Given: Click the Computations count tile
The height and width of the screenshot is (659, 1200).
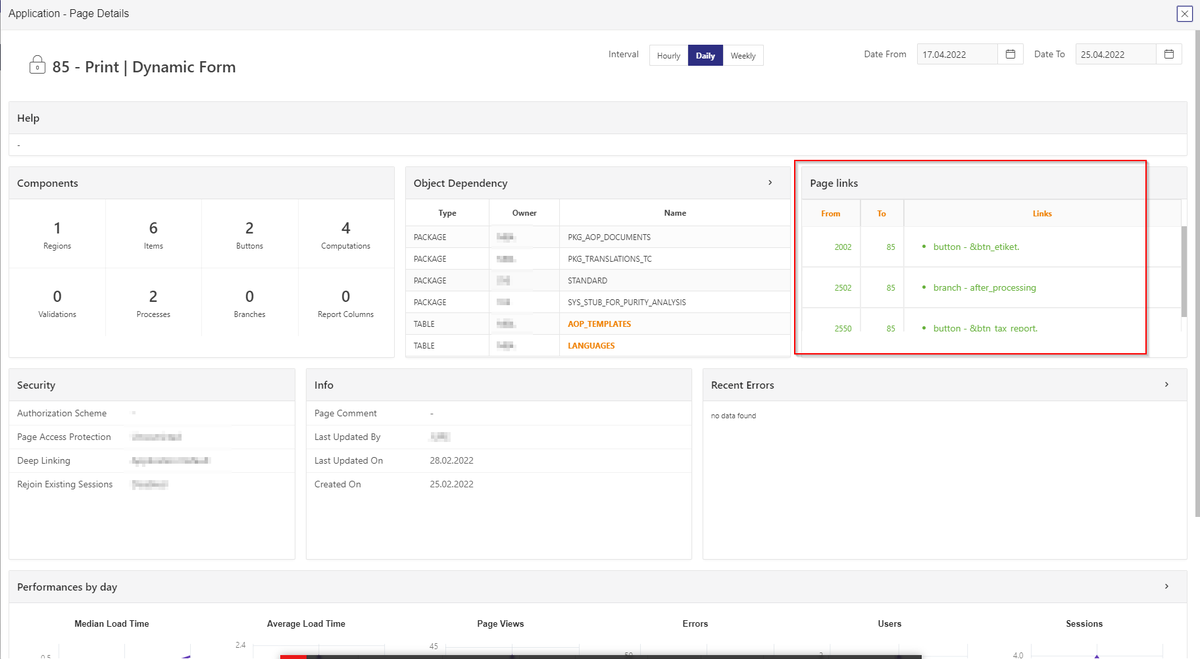Looking at the screenshot, I should pos(346,234).
